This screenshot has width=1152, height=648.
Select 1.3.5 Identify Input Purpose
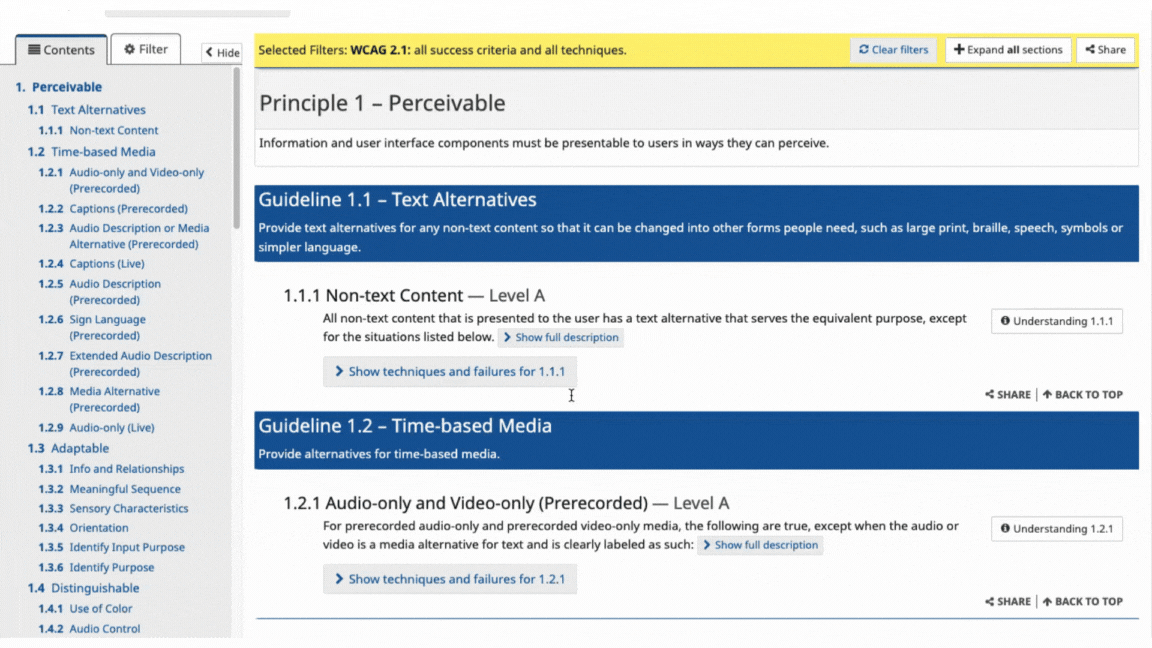coord(112,547)
